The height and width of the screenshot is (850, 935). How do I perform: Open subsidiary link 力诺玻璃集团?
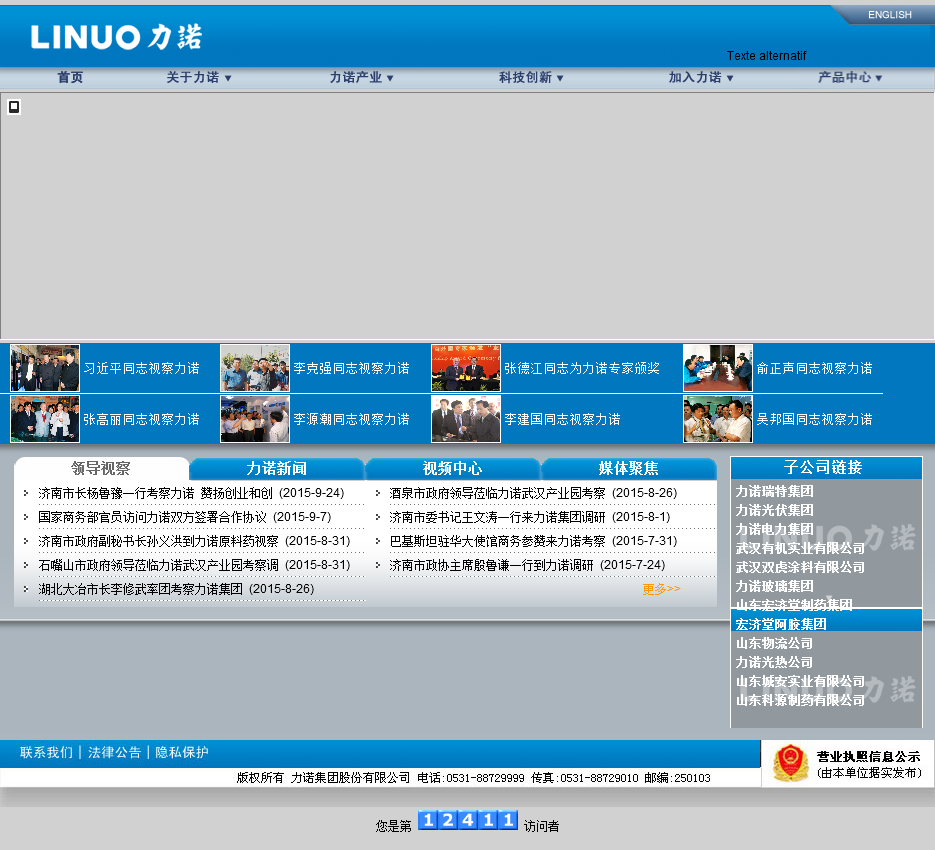pyautogui.click(x=774, y=586)
